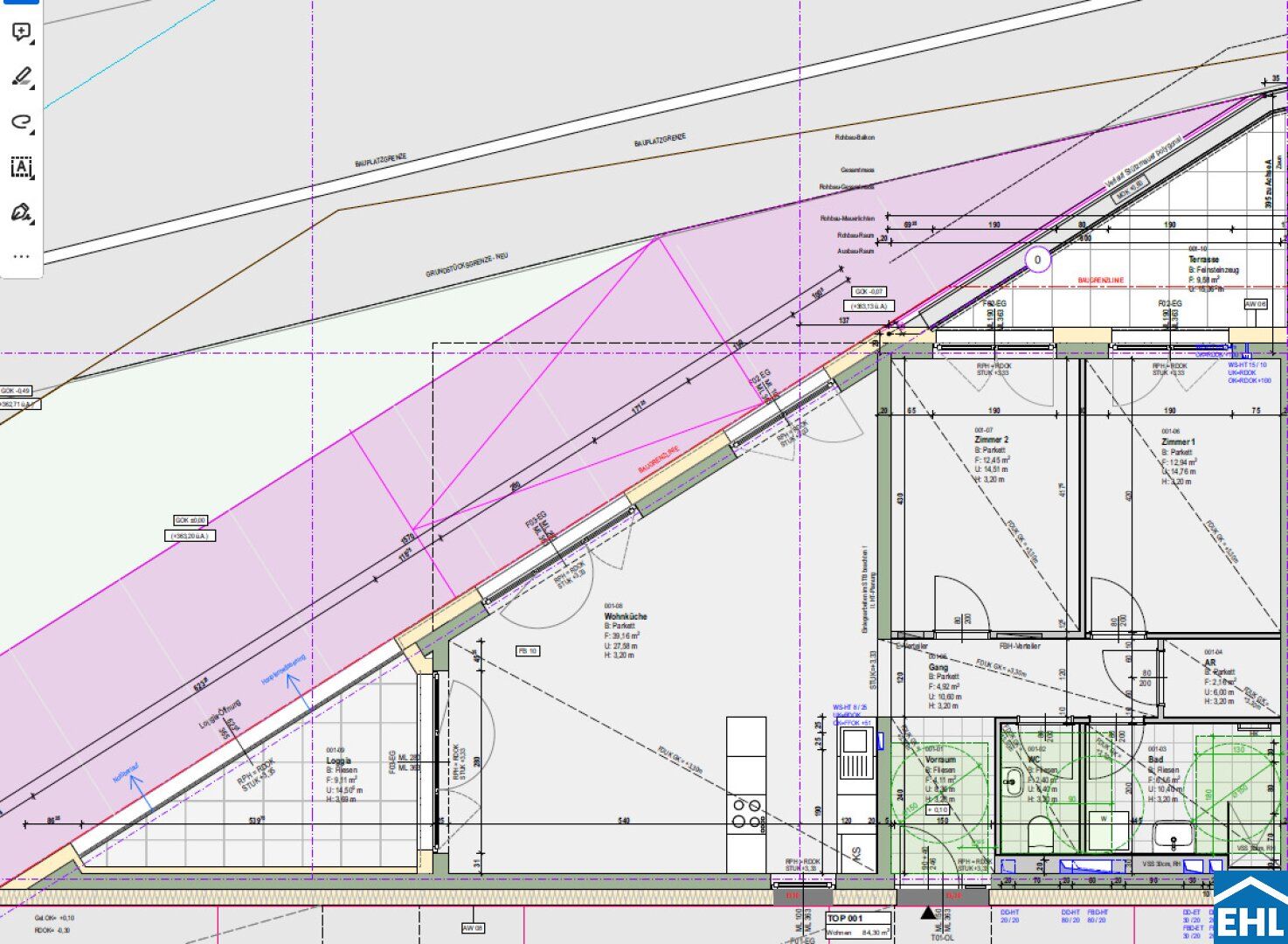The image size is (1288, 944).
Task: Click the blue active tool at toolbar top
Action: [x=19, y=3]
